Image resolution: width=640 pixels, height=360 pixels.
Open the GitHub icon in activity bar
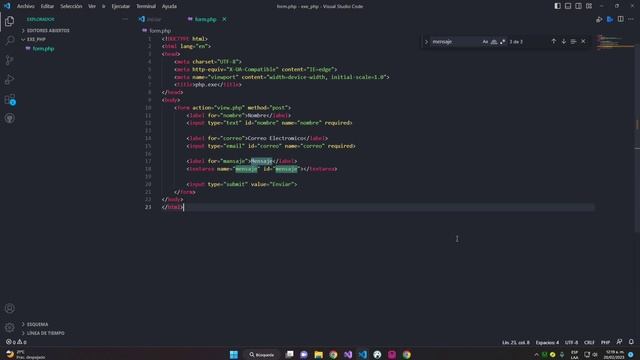pyautogui.click(x=9, y=118)
